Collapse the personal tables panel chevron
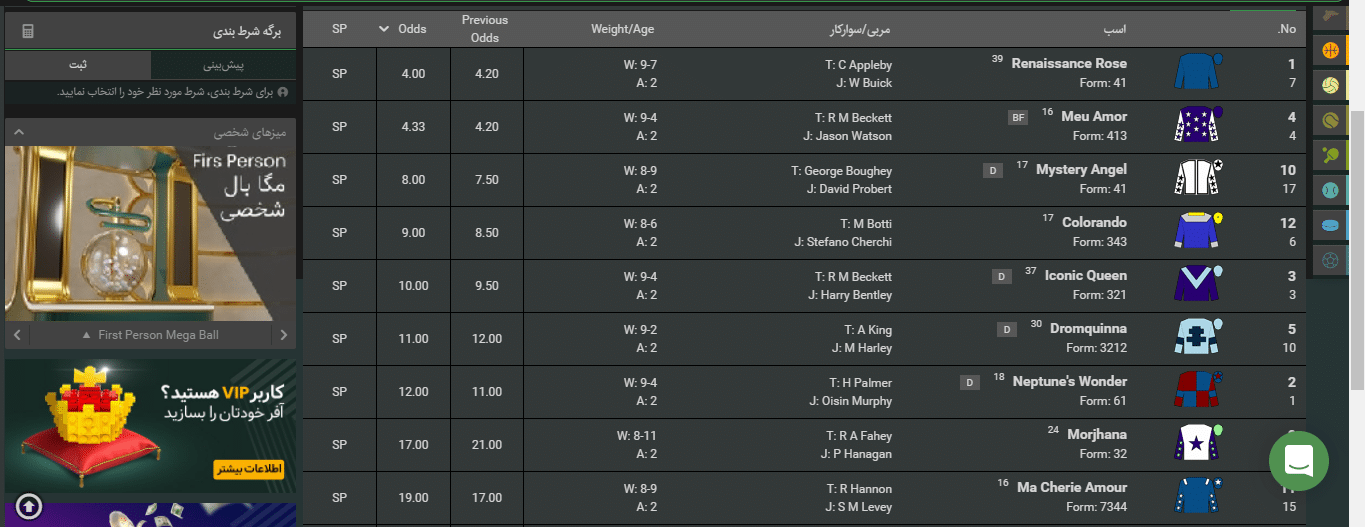Image resolution: width=1365 pixels, height=527 pixels. [x=18, y=133]
